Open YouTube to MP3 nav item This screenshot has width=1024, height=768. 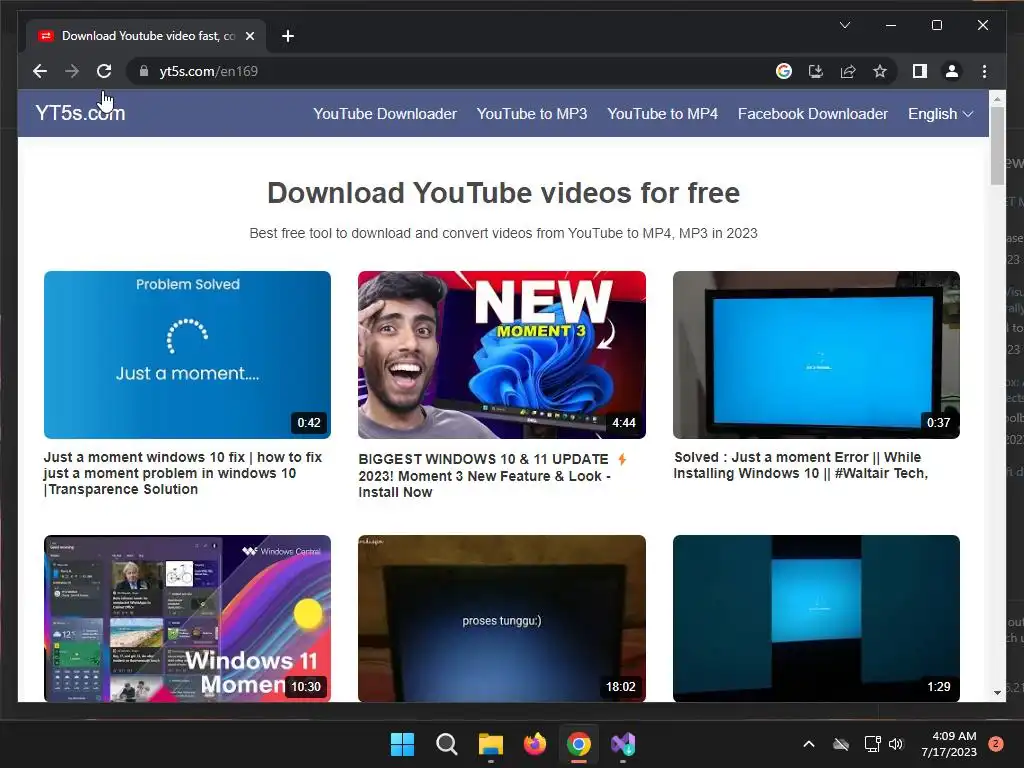[x=532, y=114]
